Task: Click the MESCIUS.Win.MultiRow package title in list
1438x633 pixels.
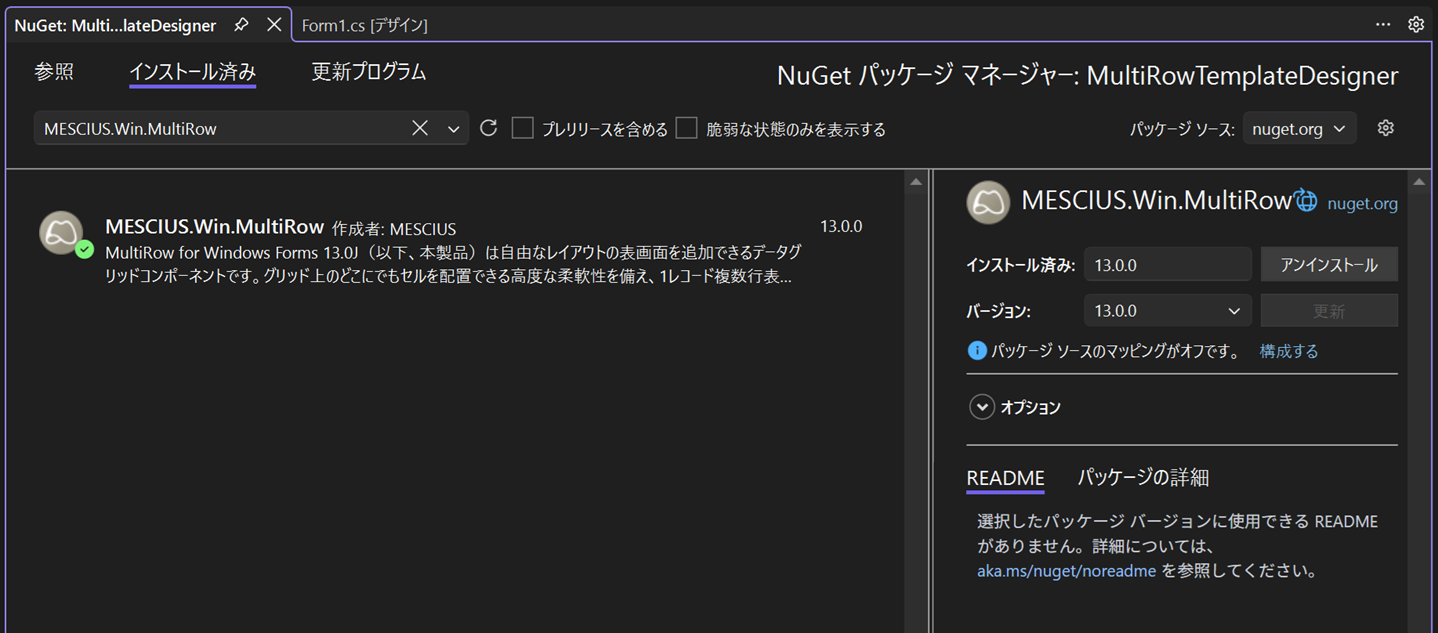Action: (215, 227)
